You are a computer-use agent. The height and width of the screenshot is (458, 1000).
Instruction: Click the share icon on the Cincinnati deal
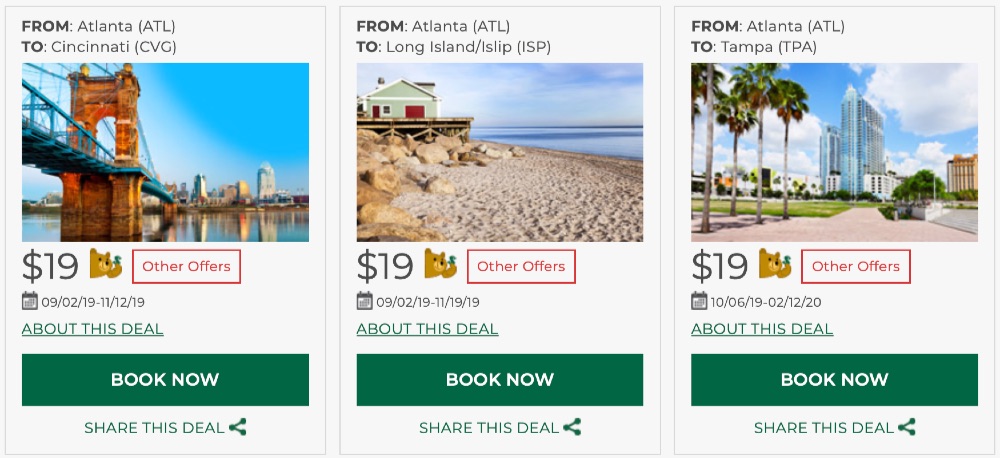coord(238,427)
